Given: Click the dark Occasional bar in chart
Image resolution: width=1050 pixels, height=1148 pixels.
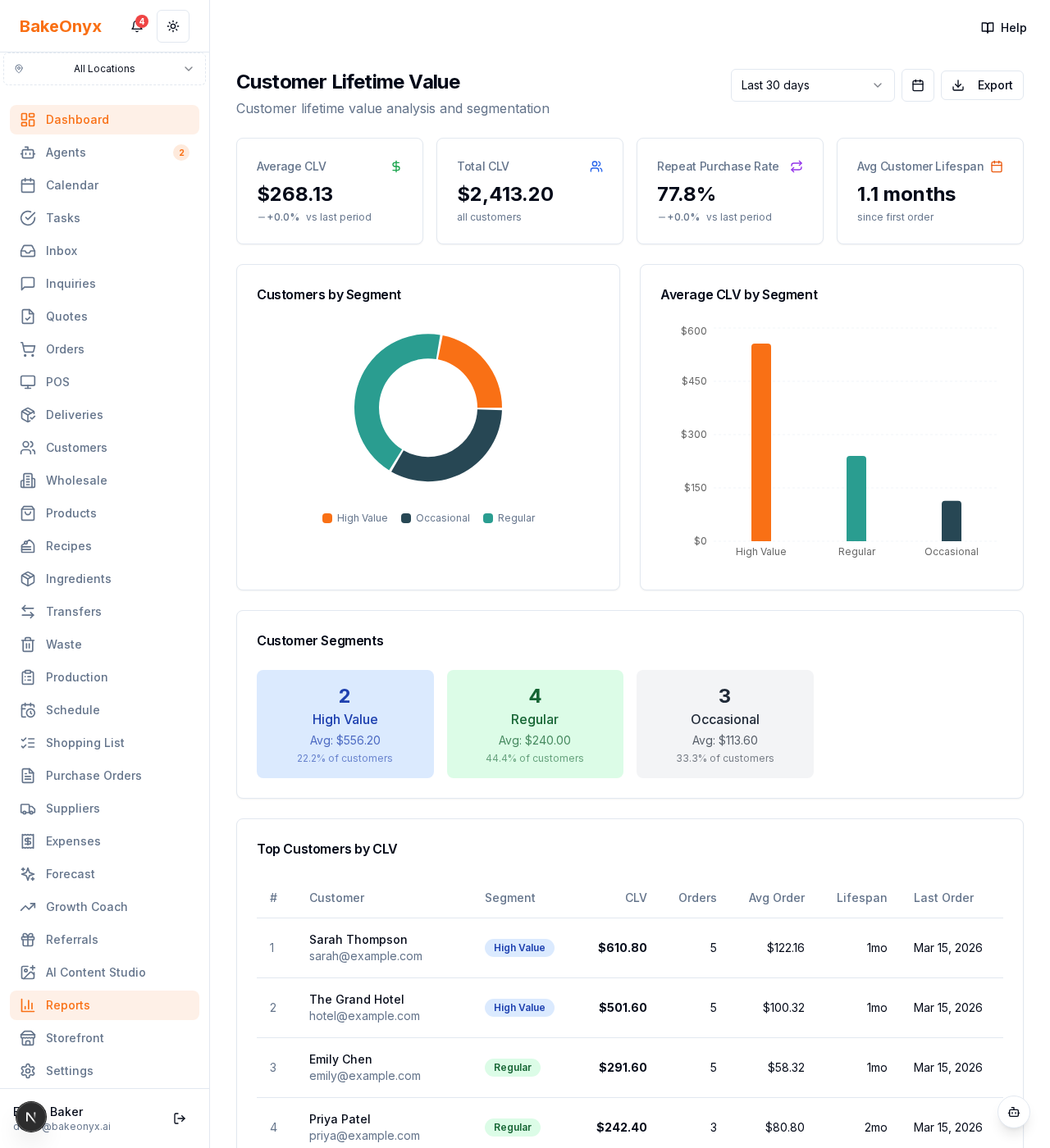Looking at the screenshot, I should [952, 521].
